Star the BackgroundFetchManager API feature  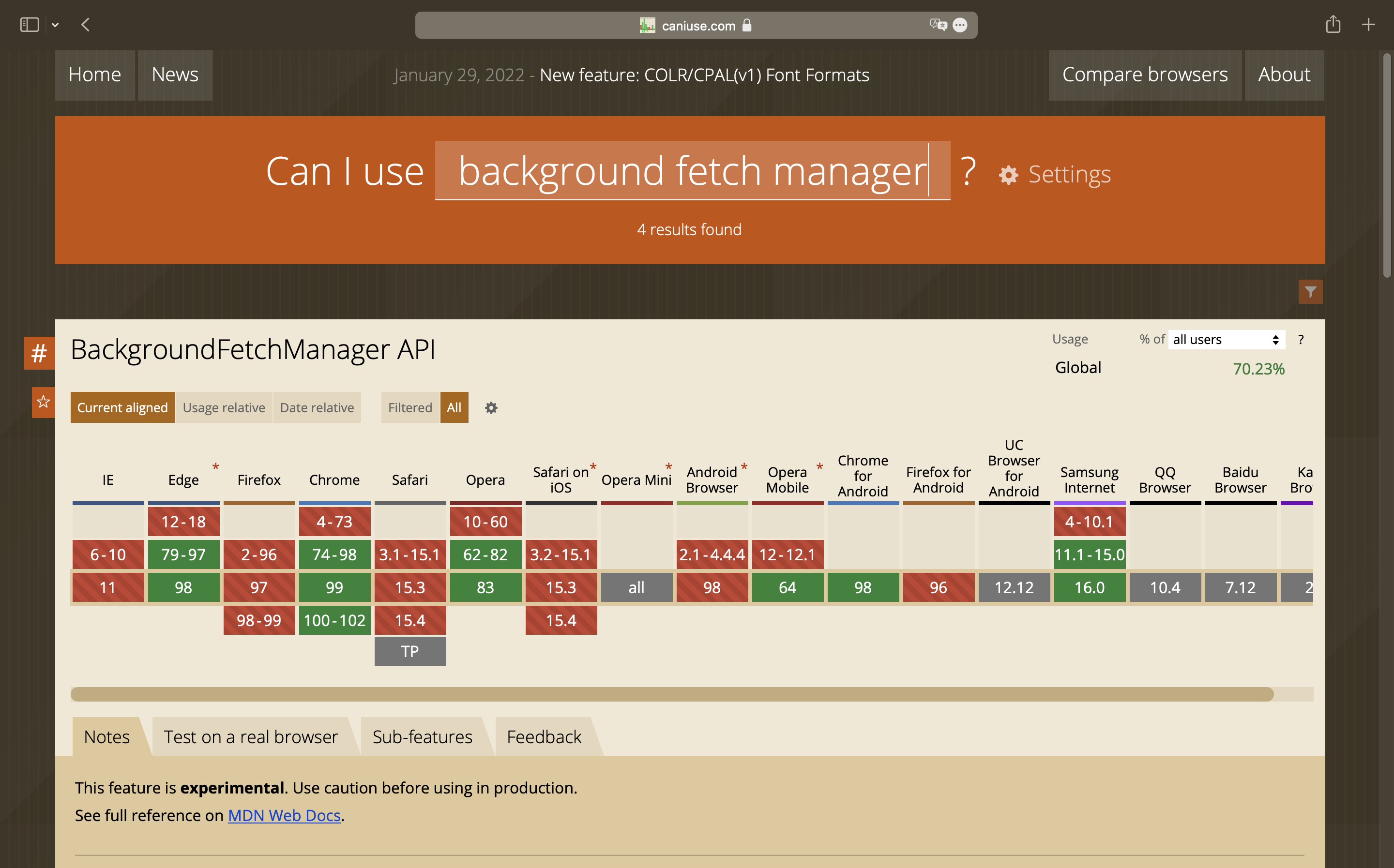pyautogui.click(x=43, y=402)
